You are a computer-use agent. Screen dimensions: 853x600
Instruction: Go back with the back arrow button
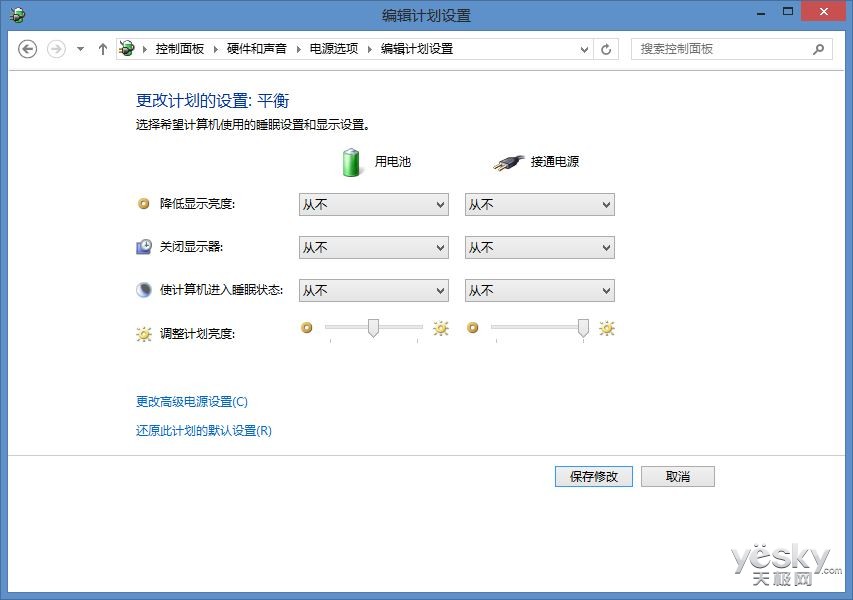(x=27, y=49)
